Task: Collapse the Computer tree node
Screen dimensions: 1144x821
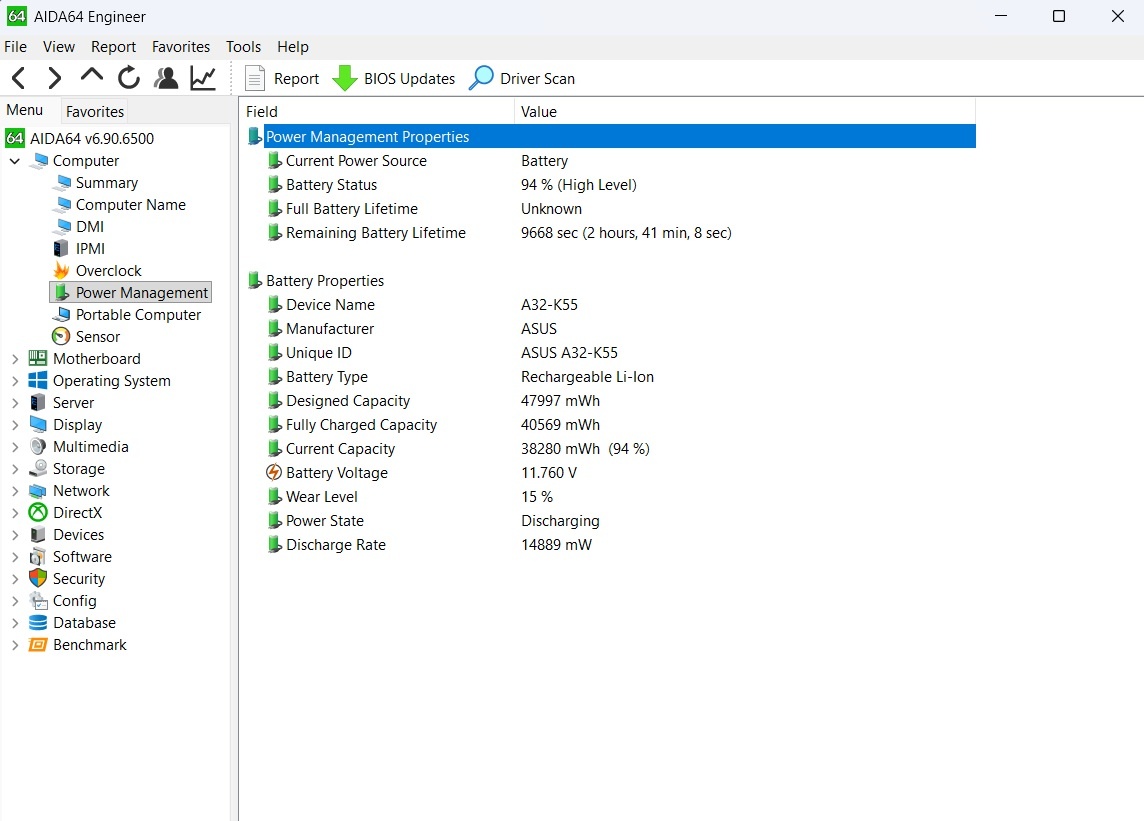Action: [15, 161]
